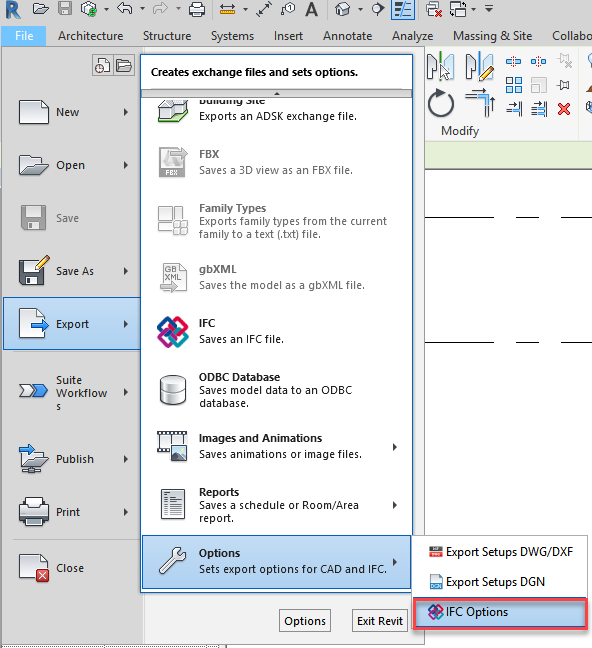Image resolution: width=592 pixels, height=648 pixels.
Task: Click the Exit Revit button
Action: pos(380,621)
